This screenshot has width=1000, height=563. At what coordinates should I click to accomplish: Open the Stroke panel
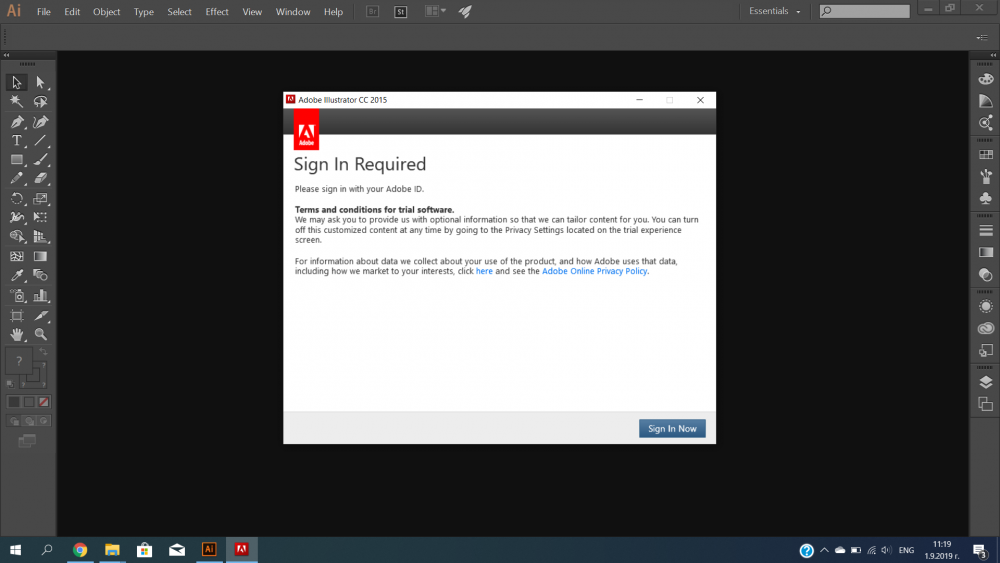tap(985, 230)
